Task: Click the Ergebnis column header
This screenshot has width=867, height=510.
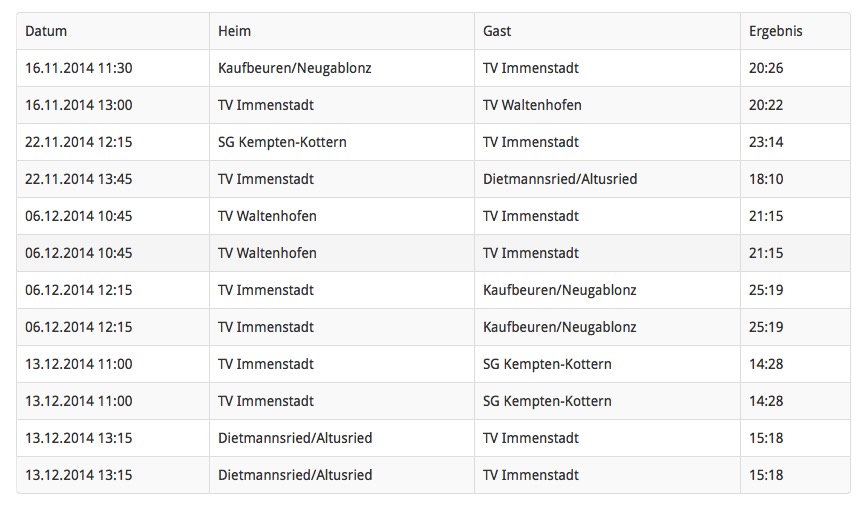Action: tap(795, 31)
